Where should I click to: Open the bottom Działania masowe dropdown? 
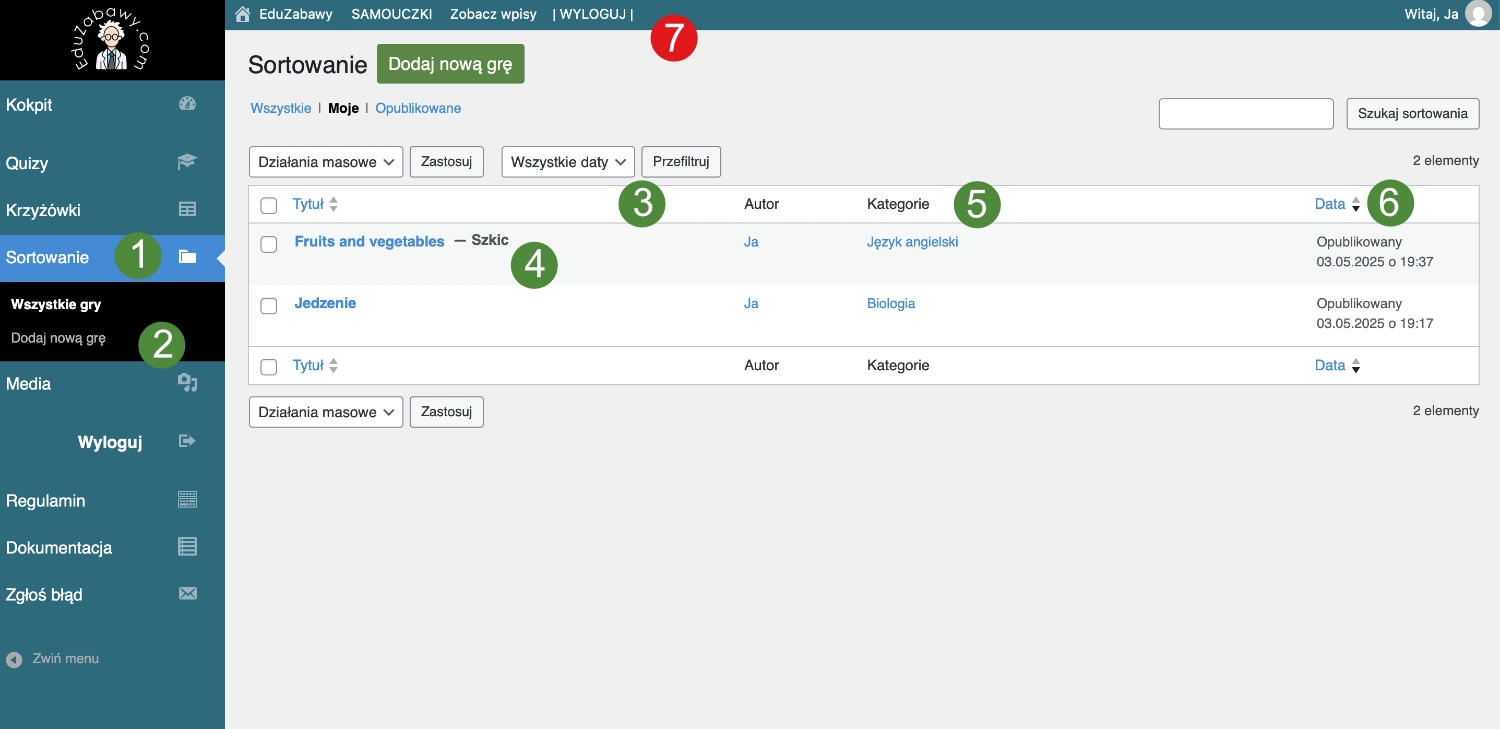coord(325,412)
